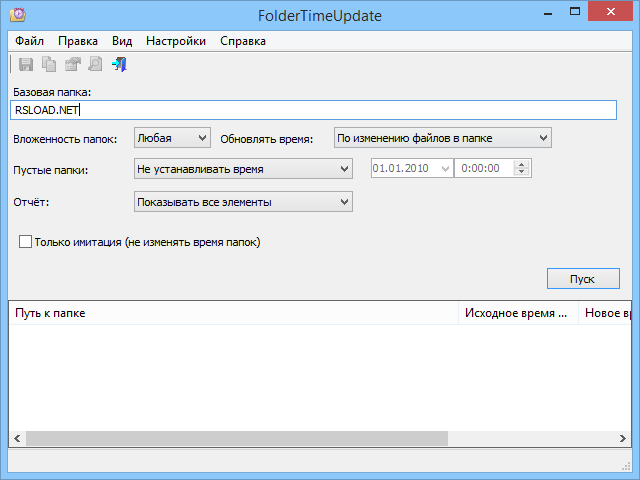
Task: Click the Find toolbar icon
Action: coord(96,64)
